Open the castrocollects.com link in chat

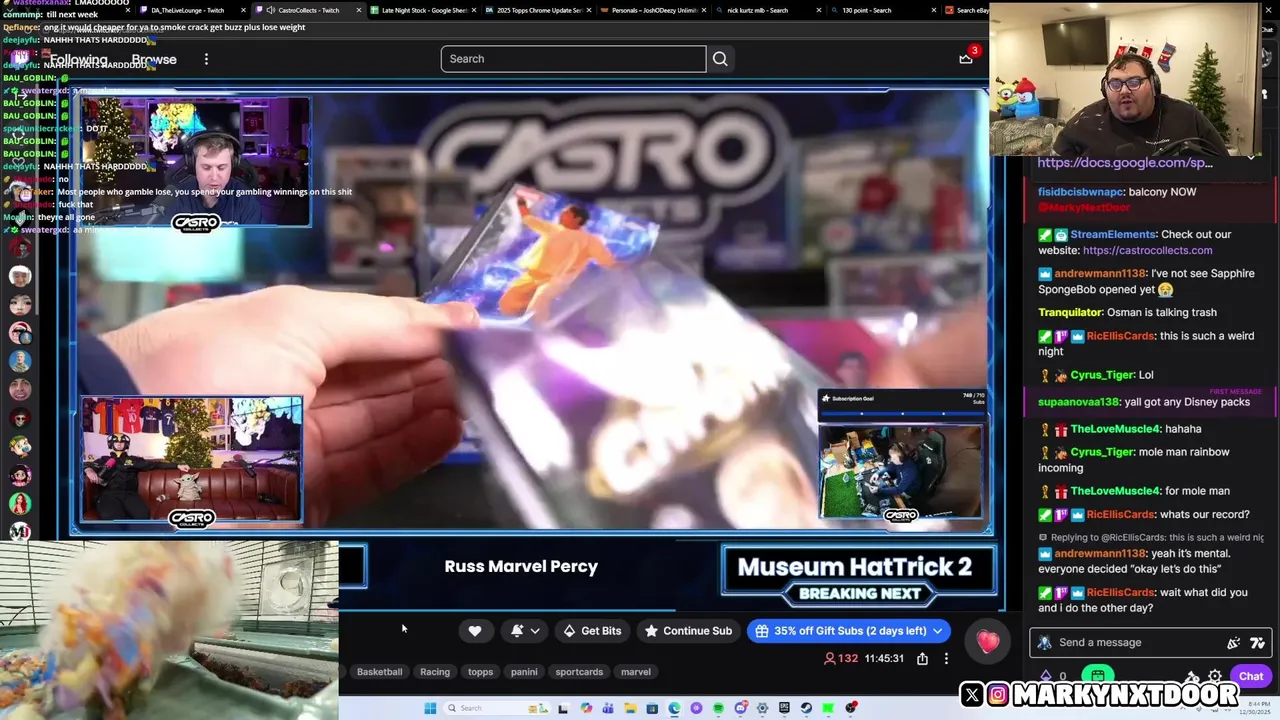1147,250
